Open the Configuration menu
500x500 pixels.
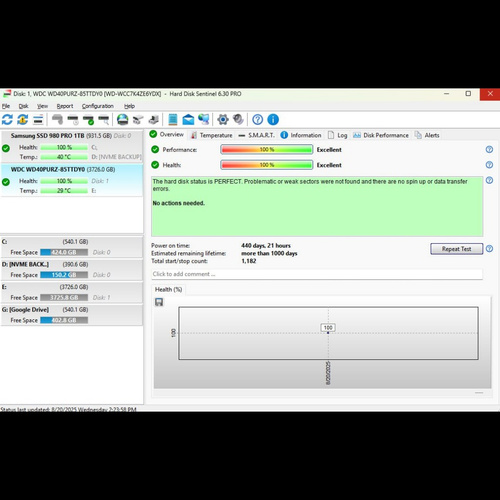click(98, 106)
